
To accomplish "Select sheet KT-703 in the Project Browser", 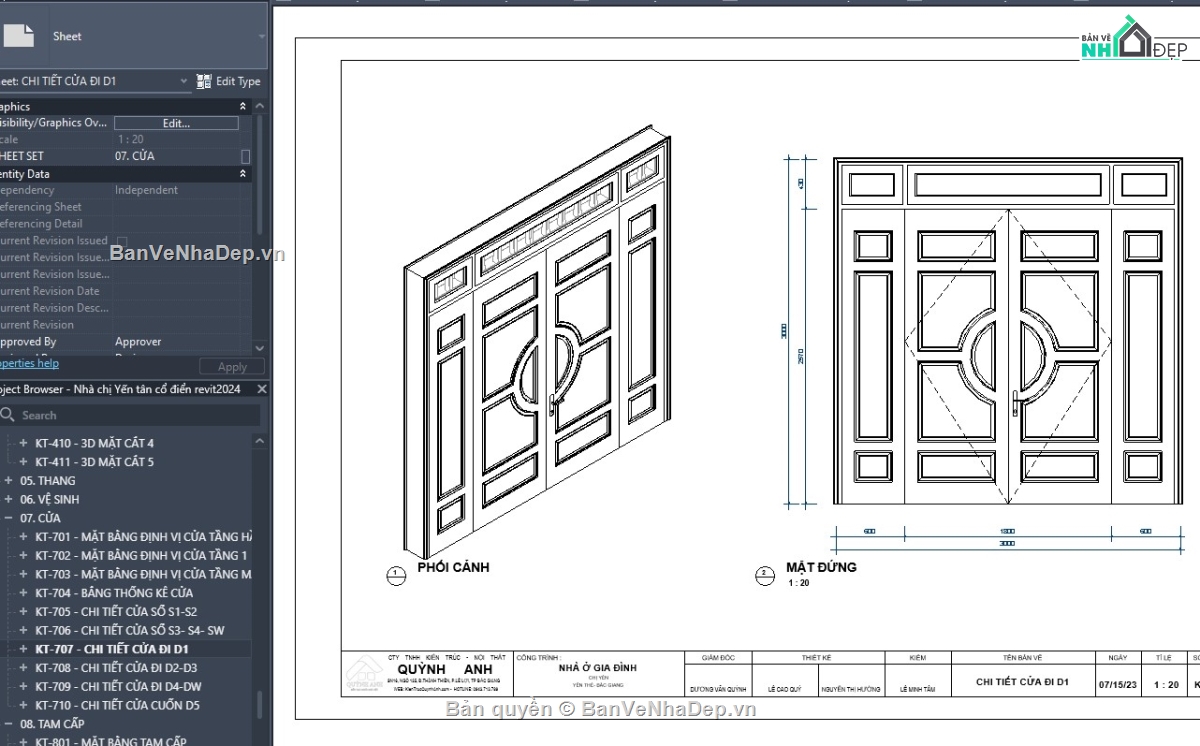I will click(x=143, y=574).
